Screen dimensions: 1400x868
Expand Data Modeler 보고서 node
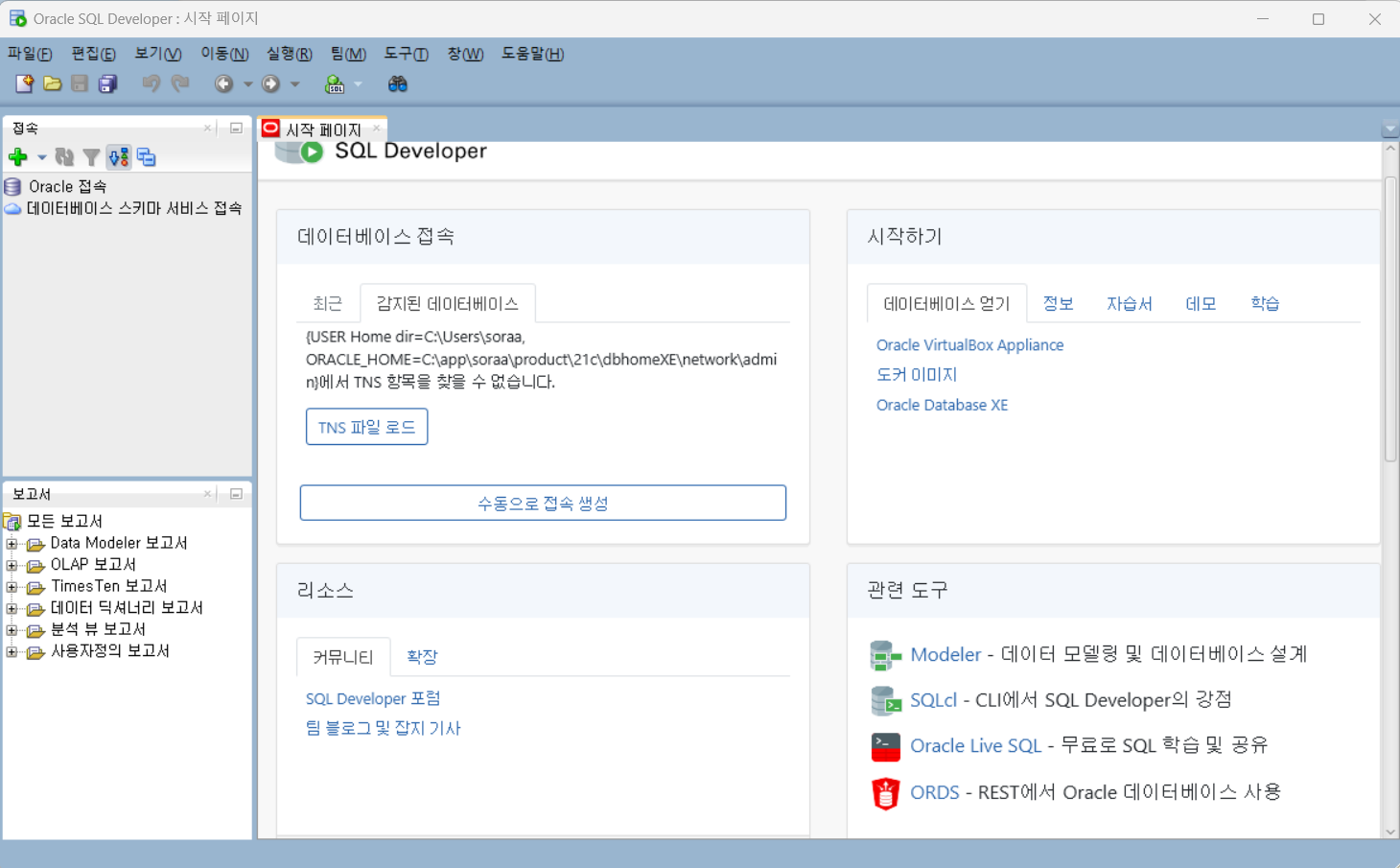(12, 544)
